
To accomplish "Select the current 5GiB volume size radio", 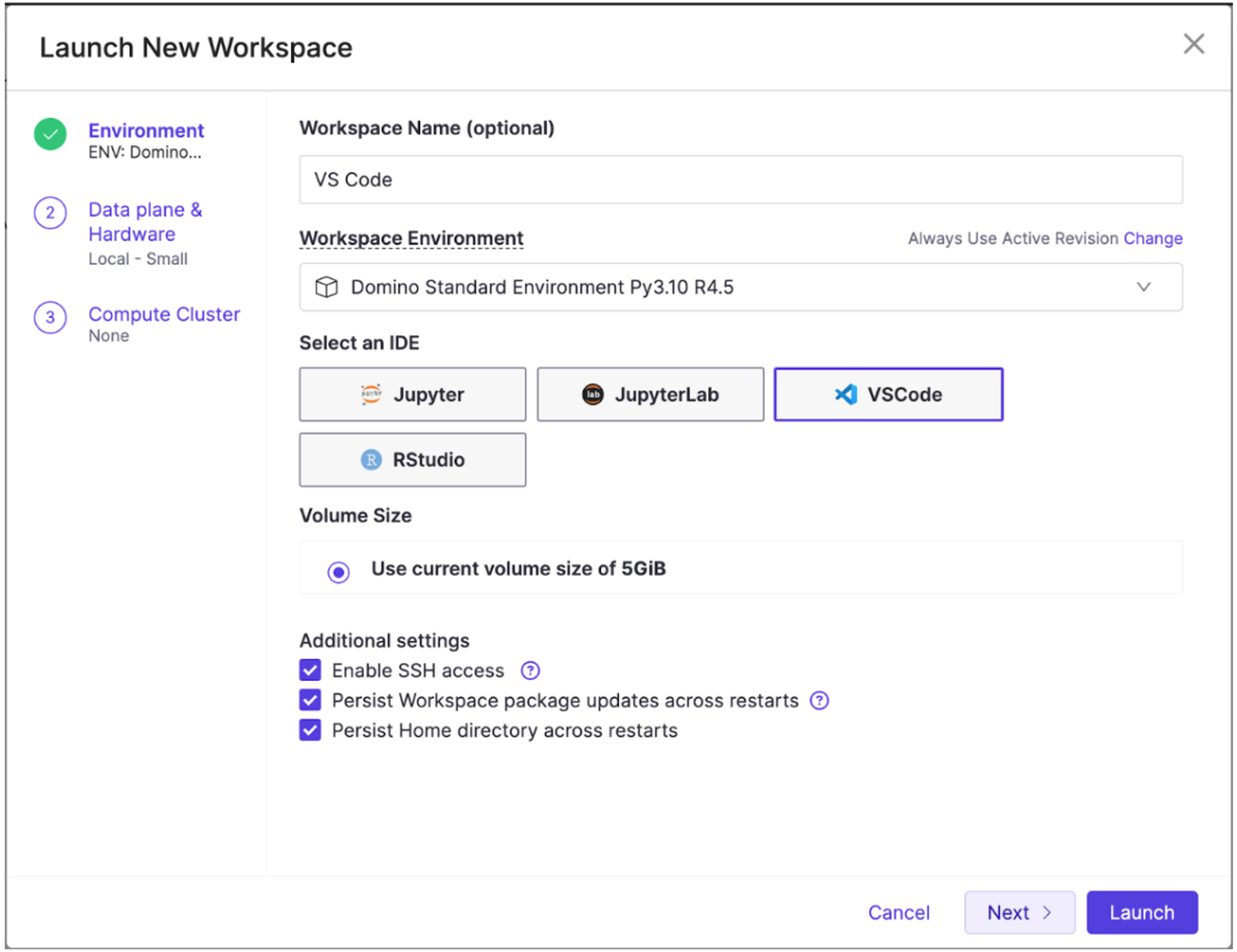I will click(338, 571).
